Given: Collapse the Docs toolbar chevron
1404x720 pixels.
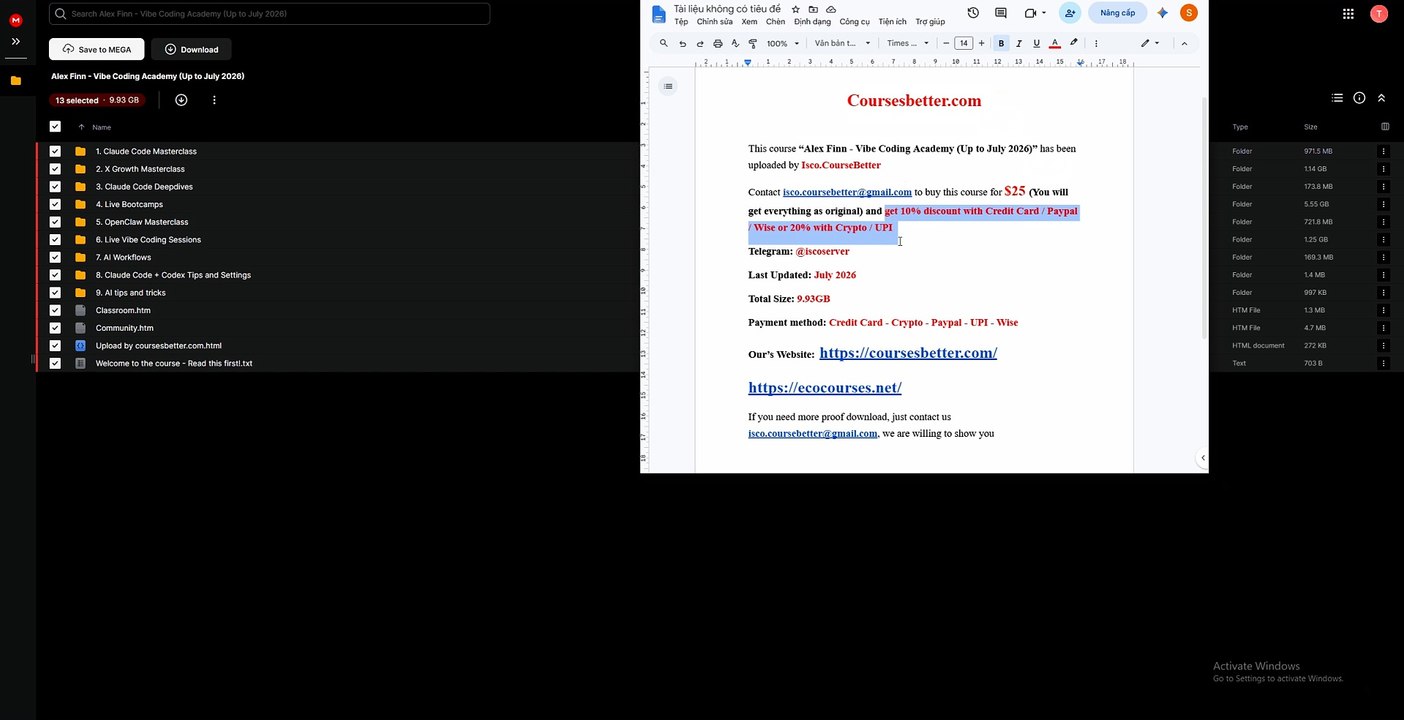Looking at the screenshot, I should [1184, 43].
